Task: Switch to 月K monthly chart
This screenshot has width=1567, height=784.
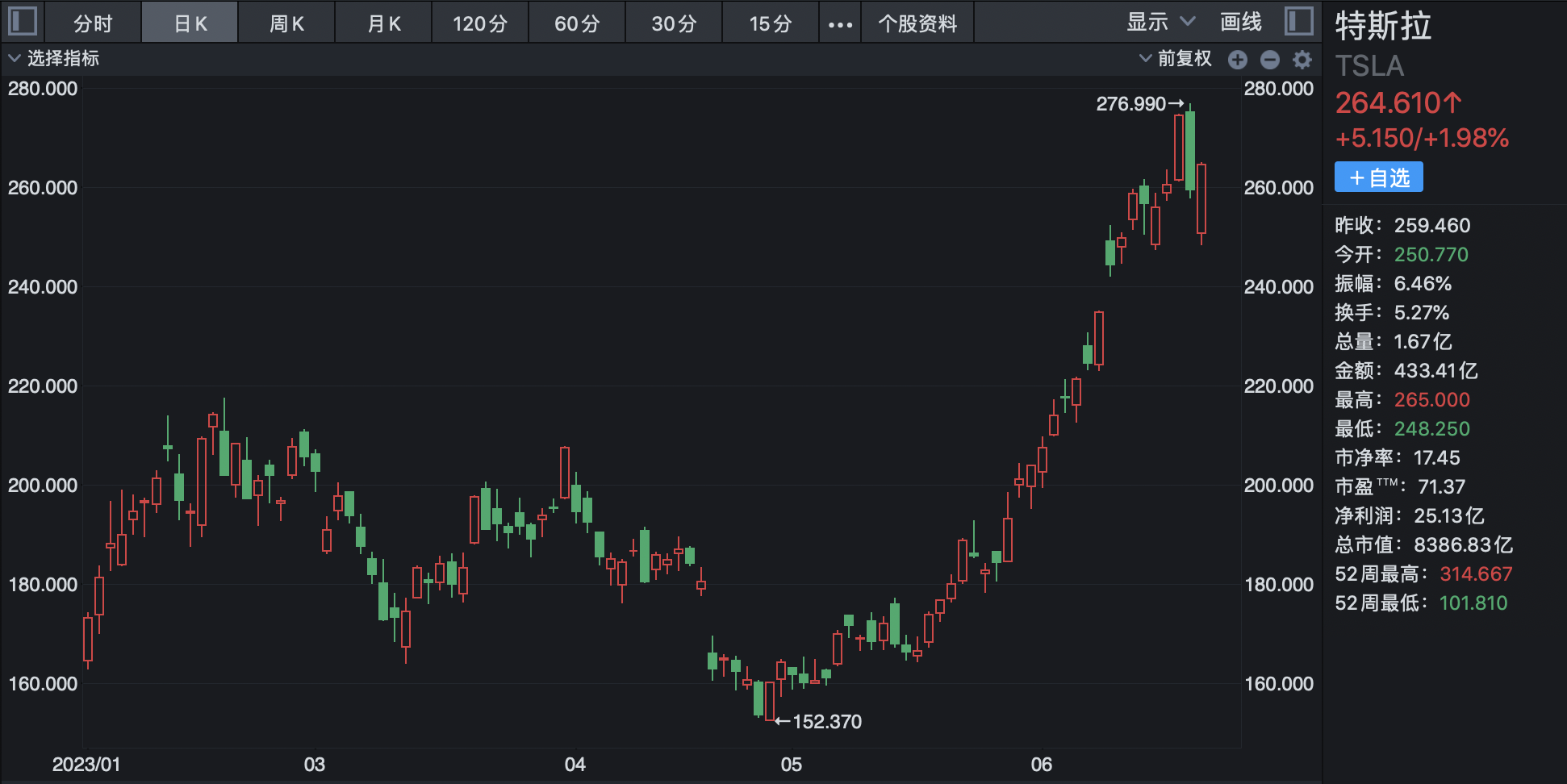Action: point(383,23)
